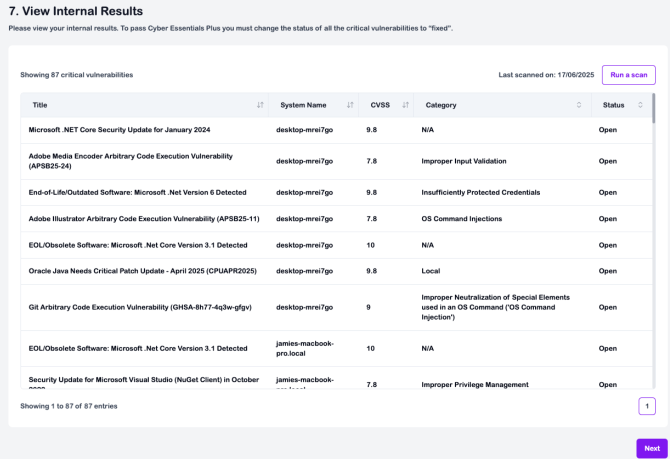Change status for Adobe Media Encoder vulnerability
The height and width of the screenshot is (459, 670).
(x=608, y=161)
